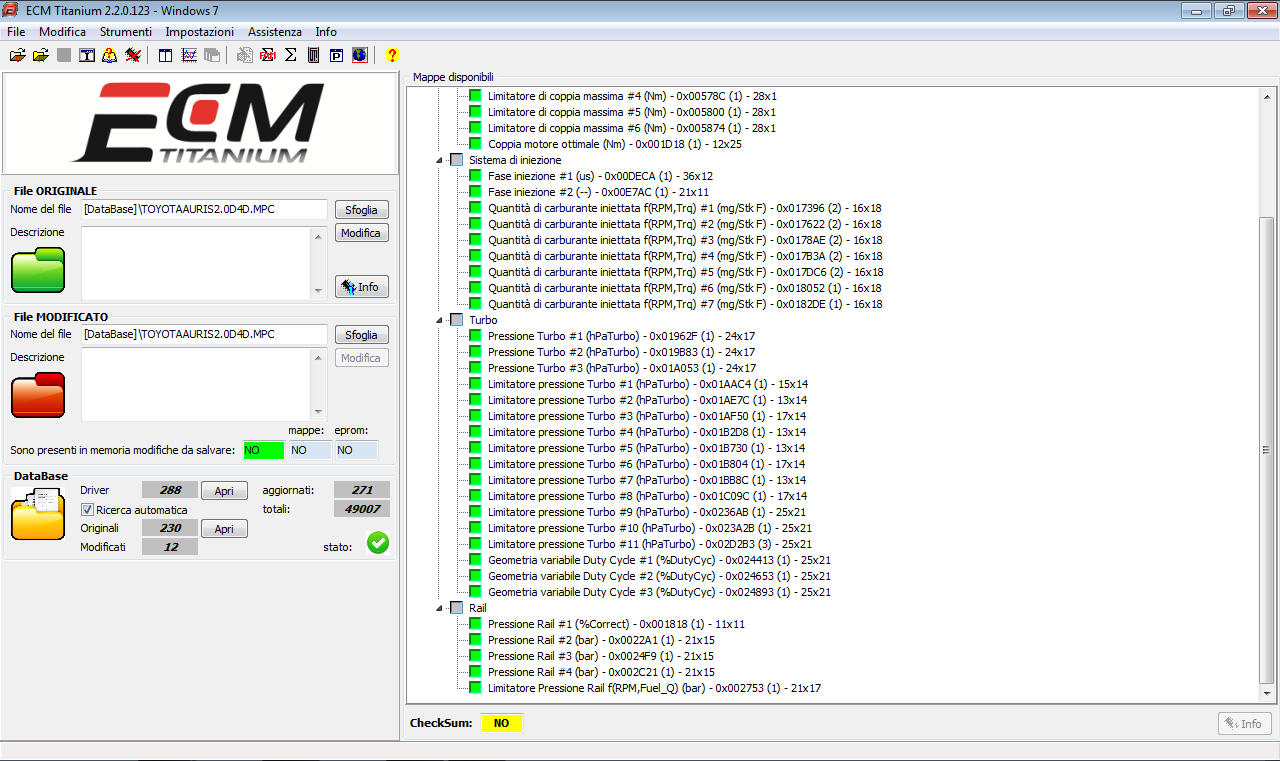1280x761 pixels.
Task: Click green square beside Fase iniezione #1
Action: pyautogui.click(x=476, y=176)
